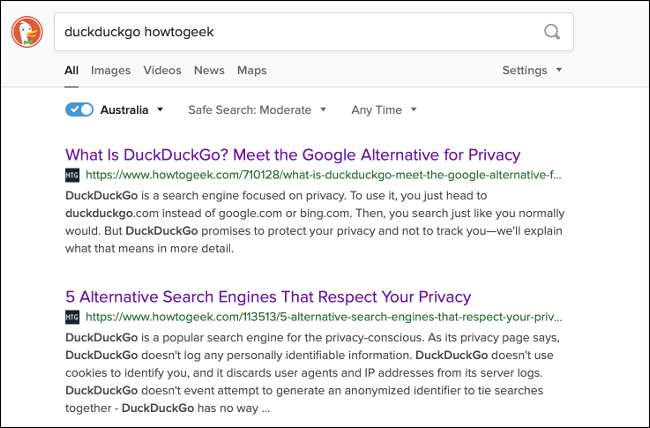Switch to the News tab
650x428 pixels.
coord(209,70)
